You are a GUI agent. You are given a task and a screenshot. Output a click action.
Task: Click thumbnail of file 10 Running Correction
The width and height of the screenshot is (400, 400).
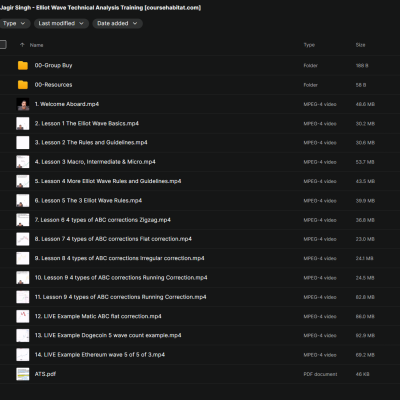tap(23, 278)
